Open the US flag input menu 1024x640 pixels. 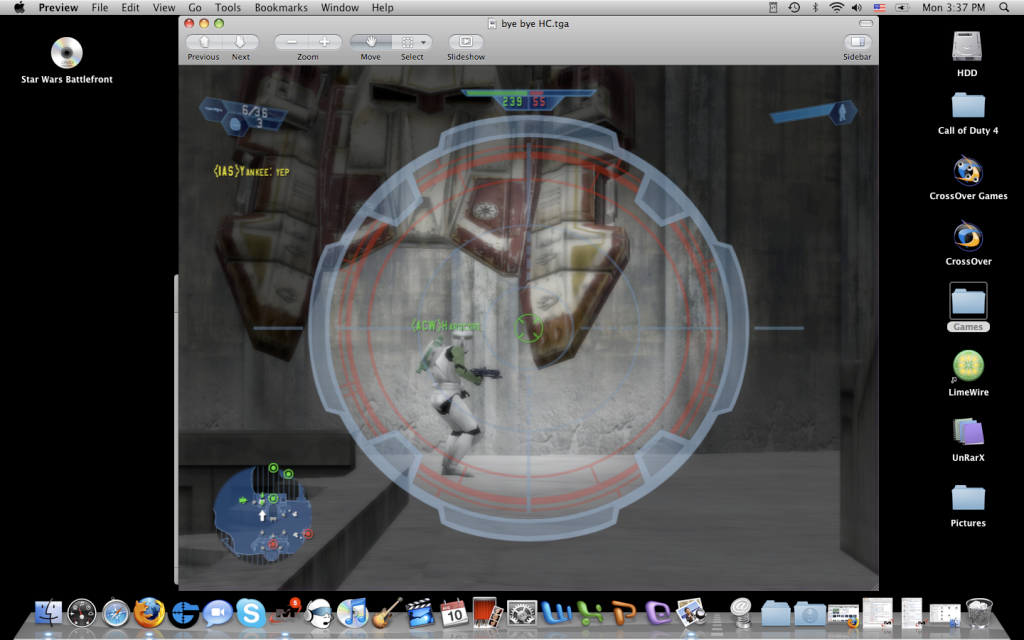click(880, 8)
